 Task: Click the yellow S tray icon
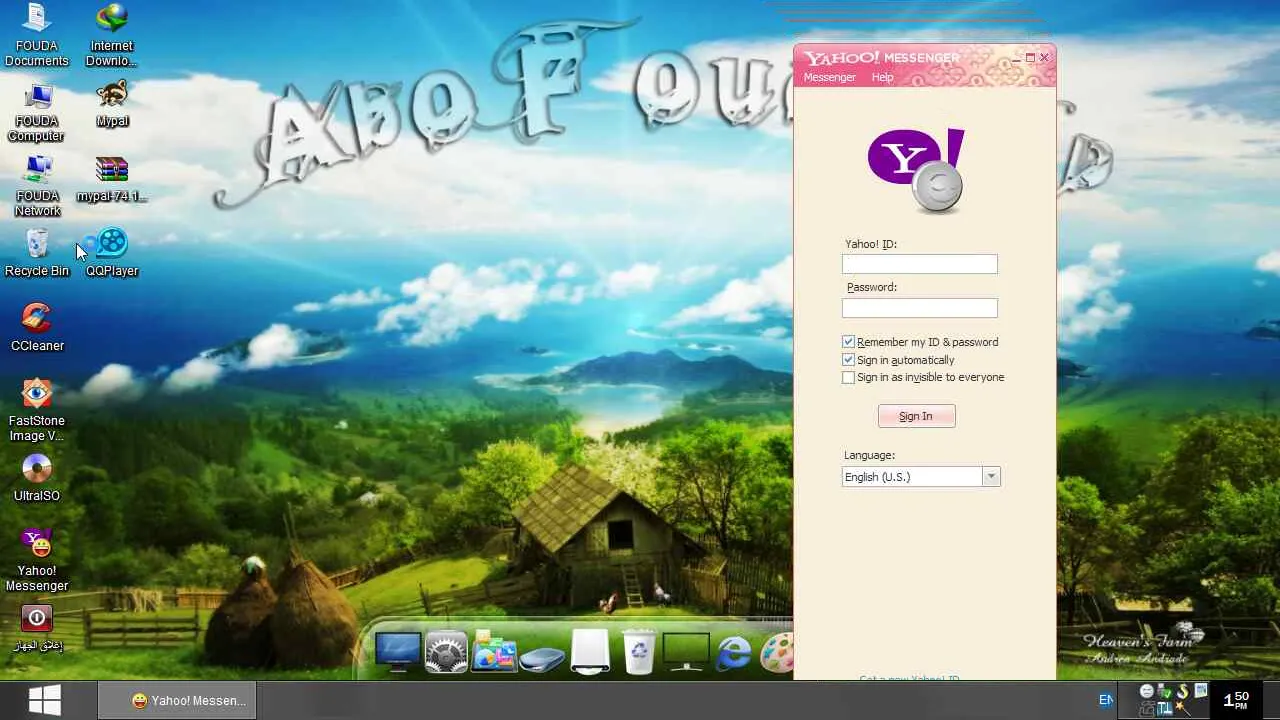click(x=1183, y=692)
